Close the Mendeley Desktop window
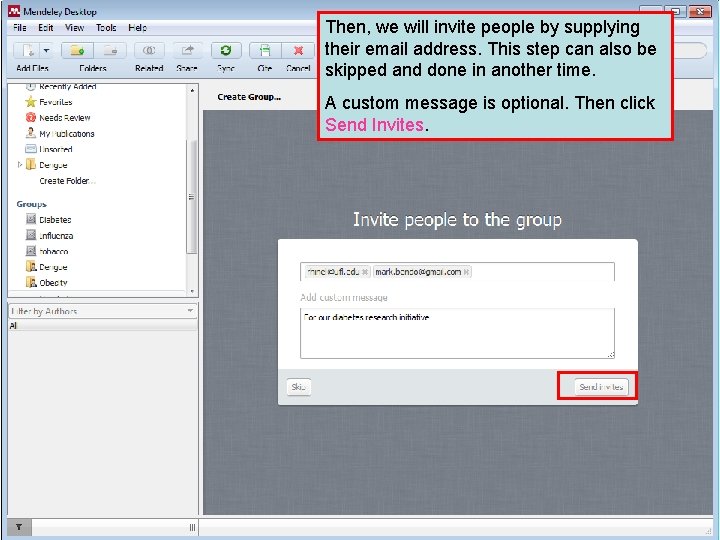720x540 pixels. [x=700, y=11]
